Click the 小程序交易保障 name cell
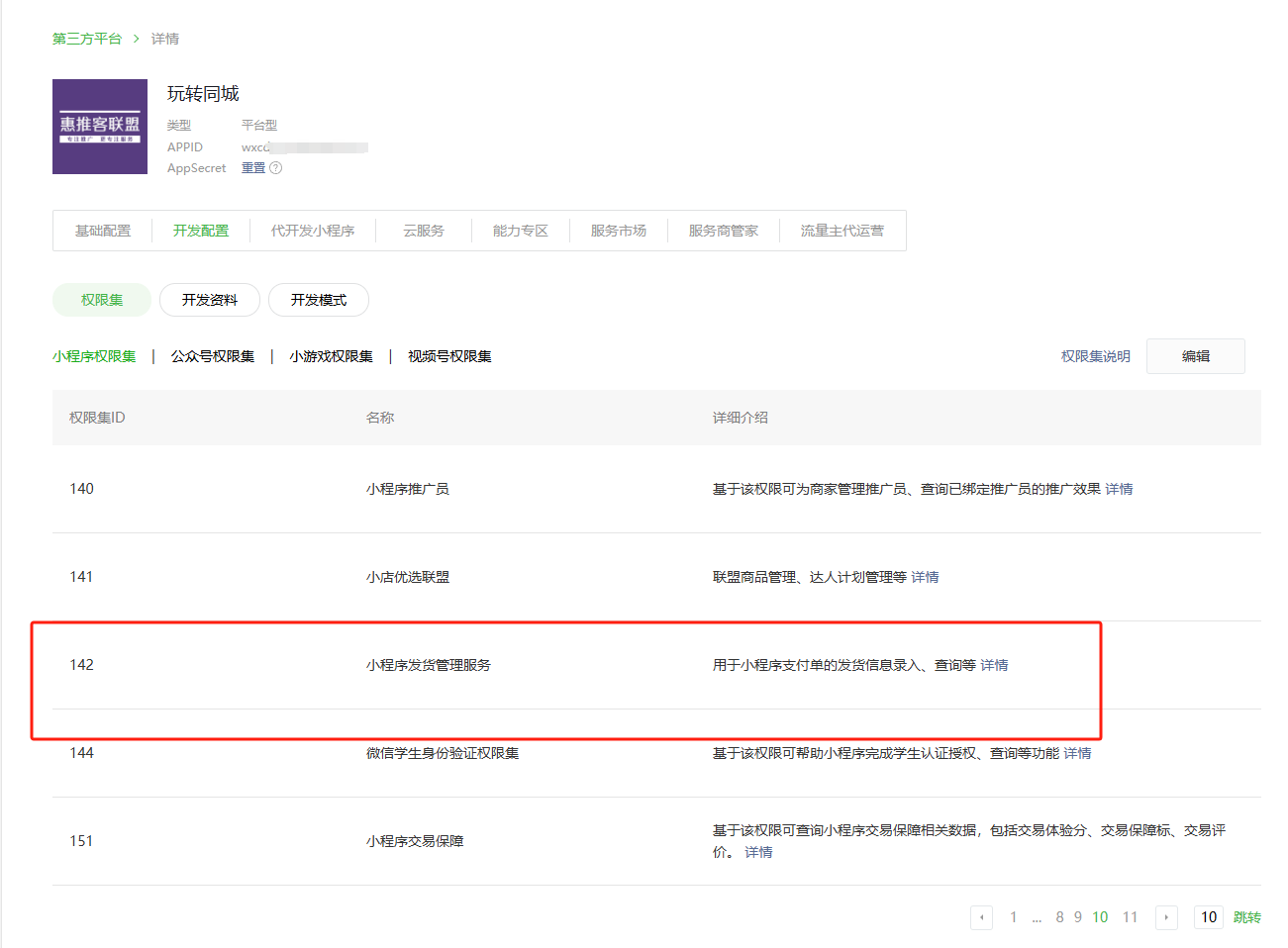The height and width of the screenshot is (948, 1288). point(415,841)
